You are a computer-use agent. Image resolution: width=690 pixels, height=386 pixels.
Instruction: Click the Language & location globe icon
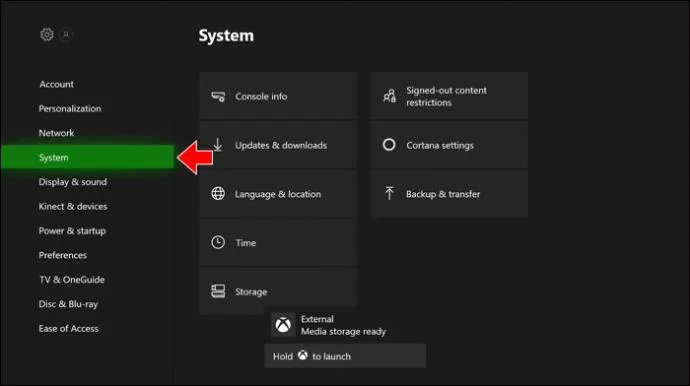(218, 194)
